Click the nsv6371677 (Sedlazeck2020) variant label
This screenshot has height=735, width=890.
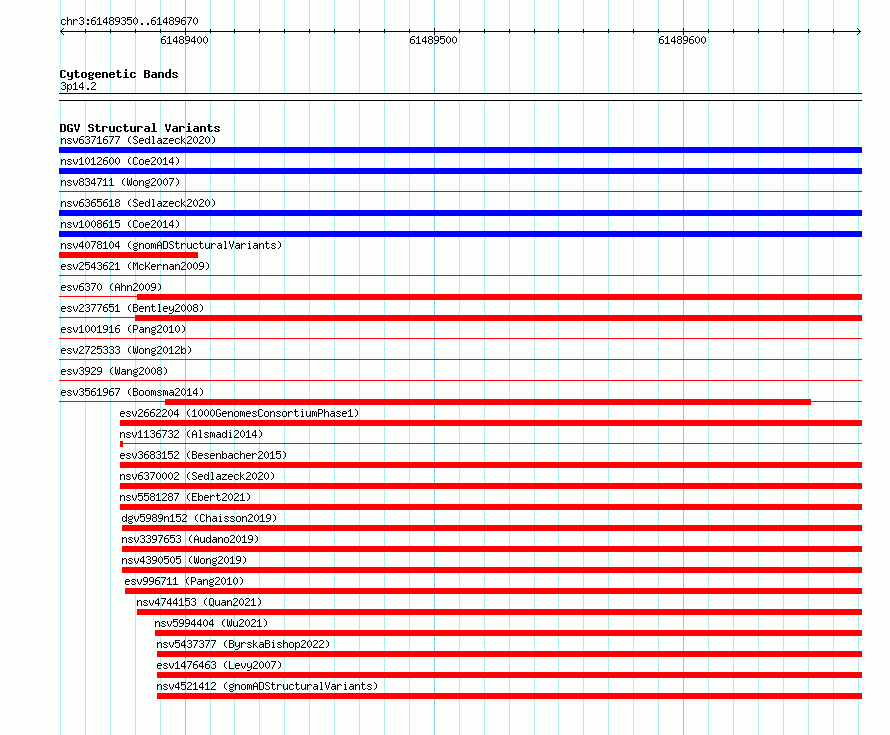point(138,140)
